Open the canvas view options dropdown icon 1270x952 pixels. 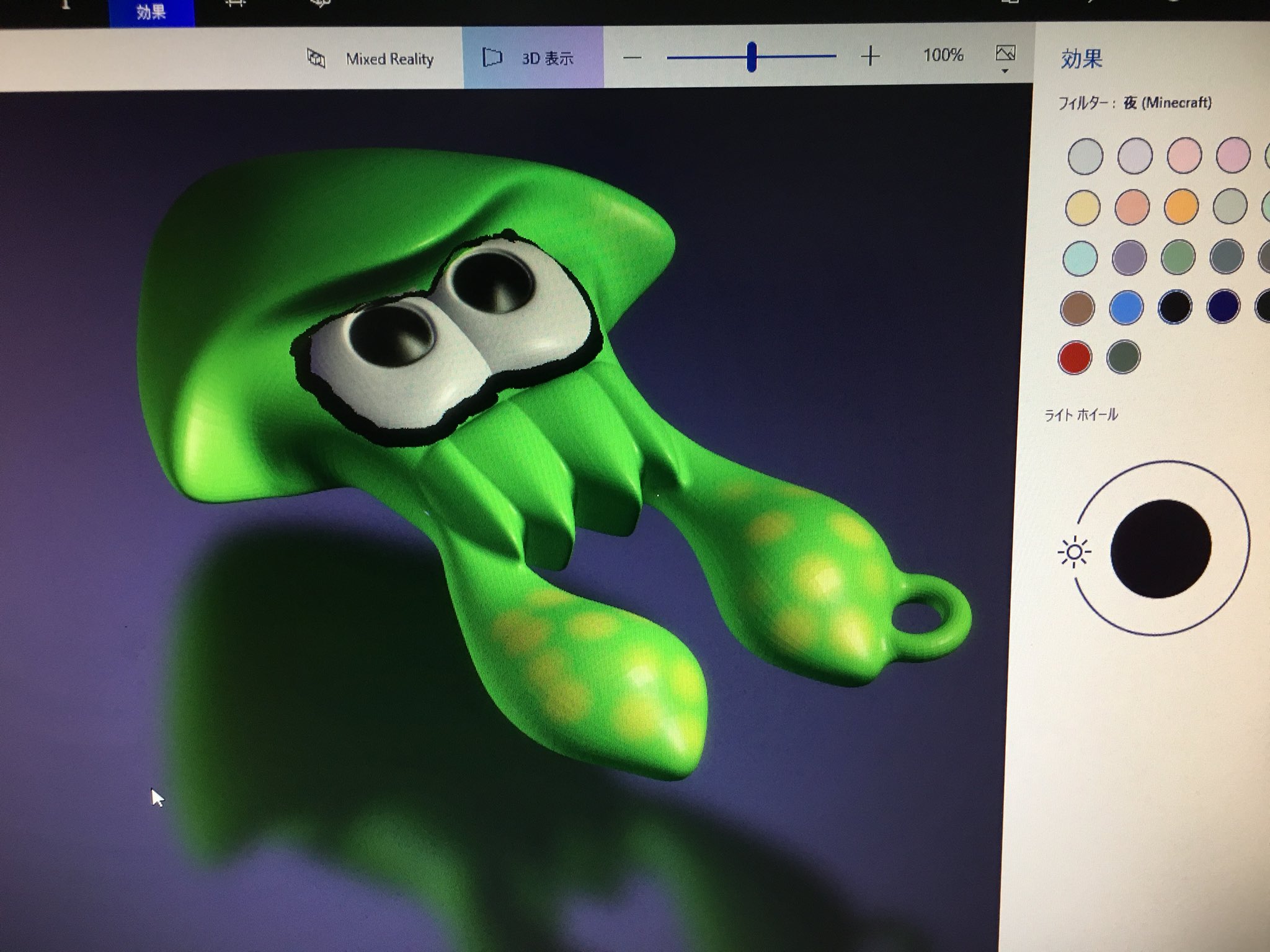1005,59
